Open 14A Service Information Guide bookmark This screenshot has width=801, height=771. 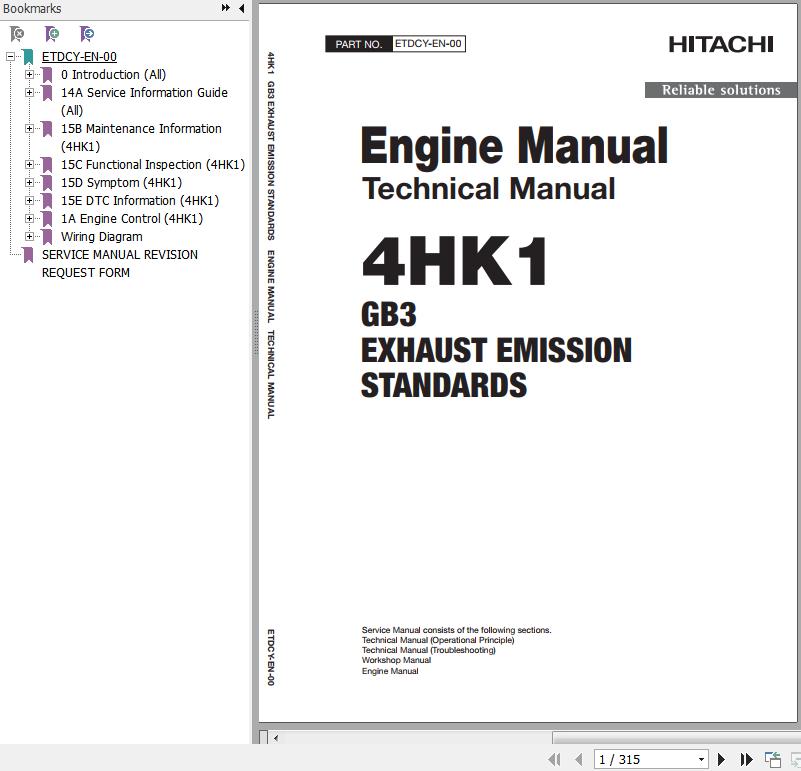tap(144, 101)
